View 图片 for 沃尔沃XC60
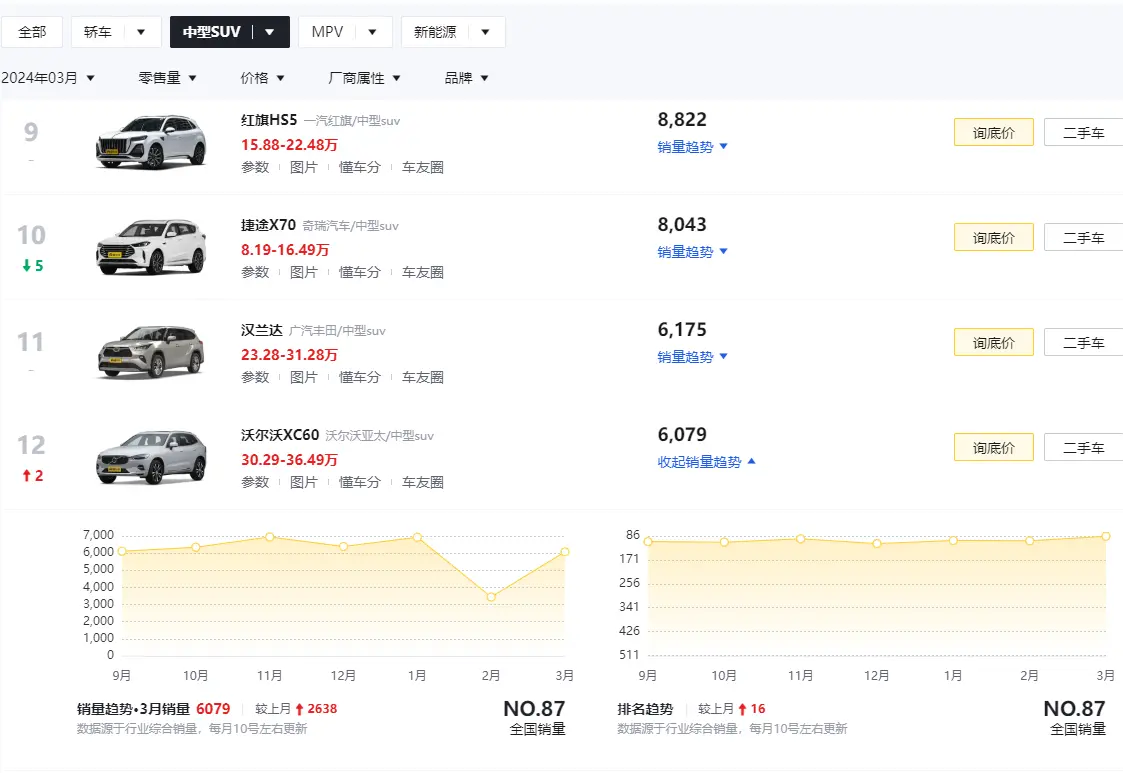Screen dimensions: 1123x773 click(304, 482)
